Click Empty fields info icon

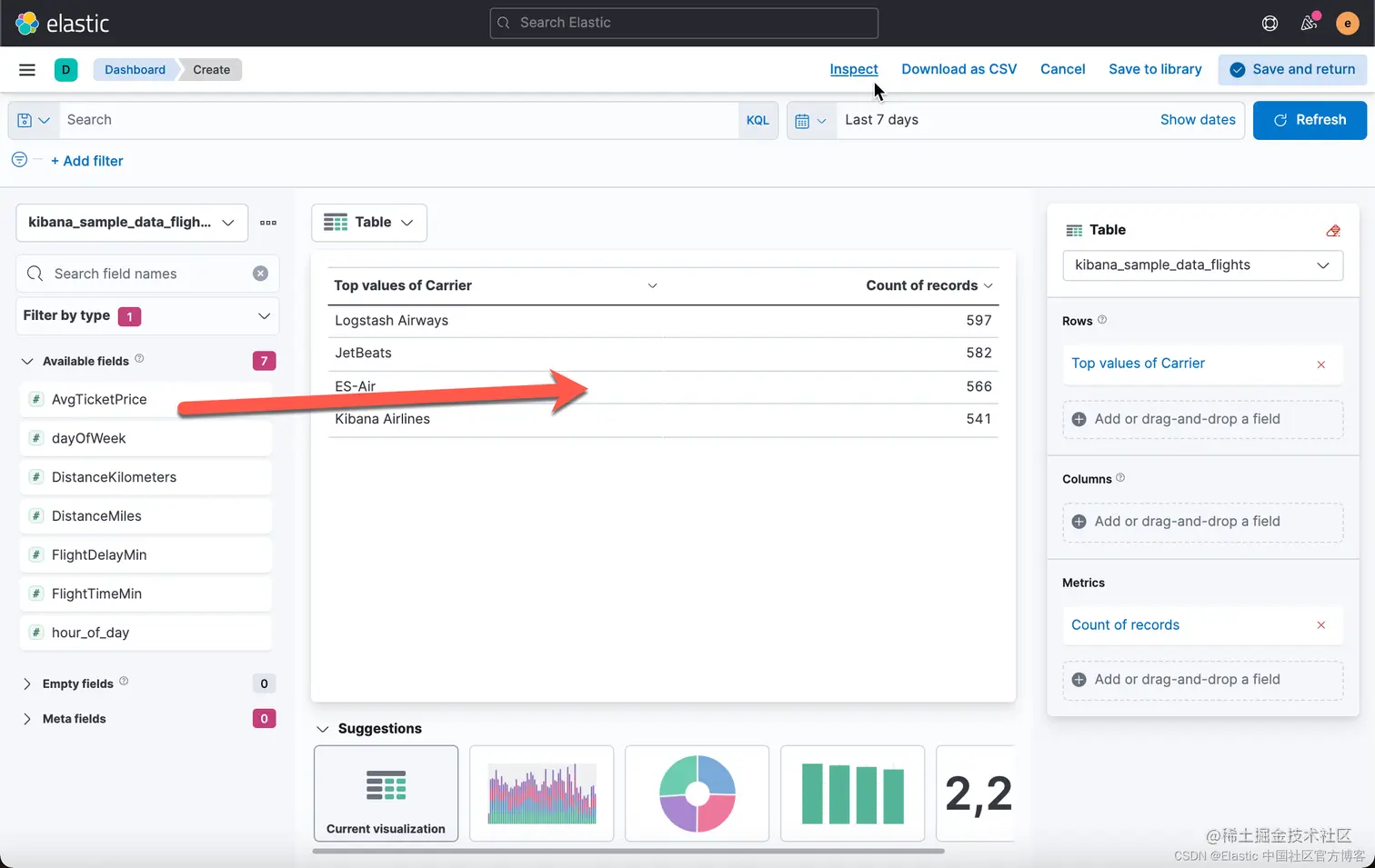click(124, 681)
